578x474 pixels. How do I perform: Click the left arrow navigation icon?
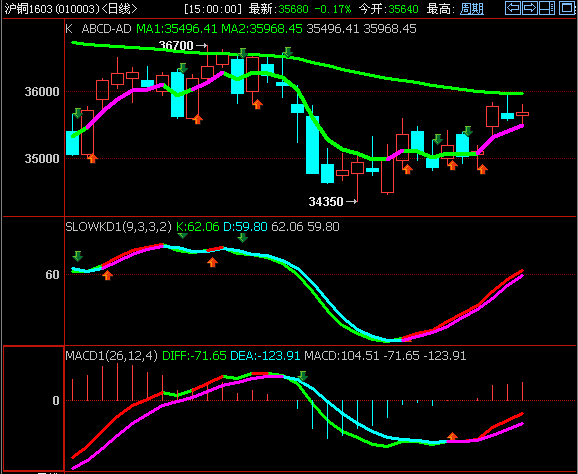point(512,8)
